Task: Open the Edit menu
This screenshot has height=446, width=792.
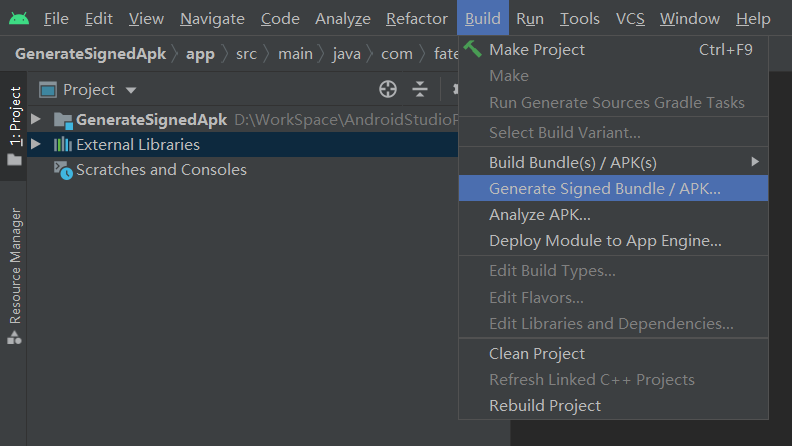Action: tap(98, 19)
